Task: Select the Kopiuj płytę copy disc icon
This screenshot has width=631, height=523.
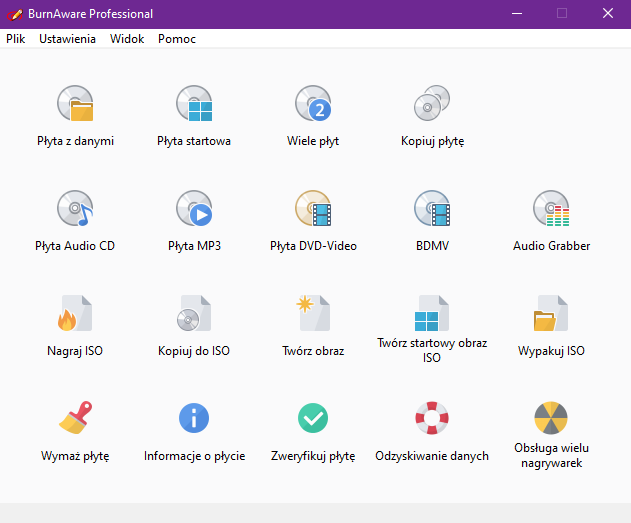Action: click(432, 103)
